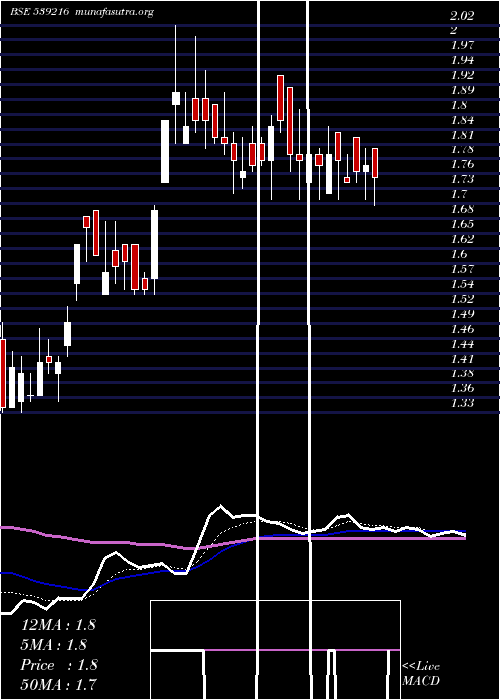
Task: Click the 1.38 price axis label
Action: [462, 373]
